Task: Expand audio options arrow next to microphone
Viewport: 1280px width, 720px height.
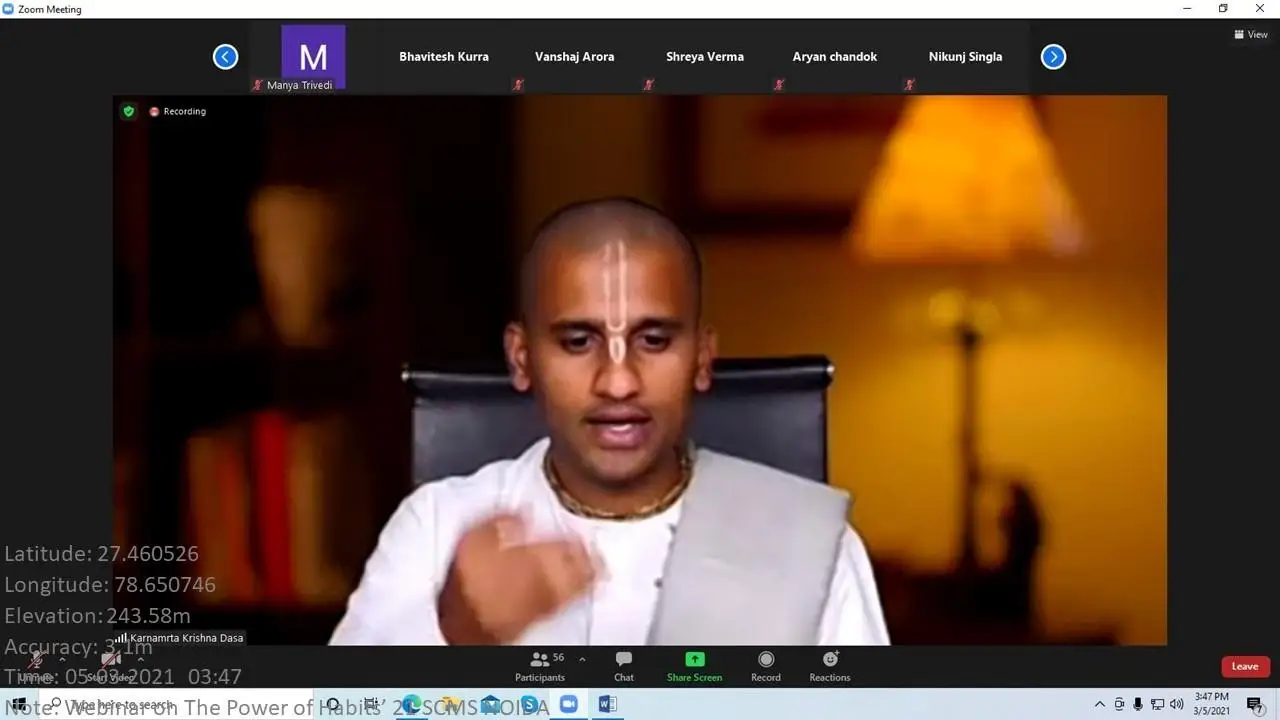Action: click(62, 659)
